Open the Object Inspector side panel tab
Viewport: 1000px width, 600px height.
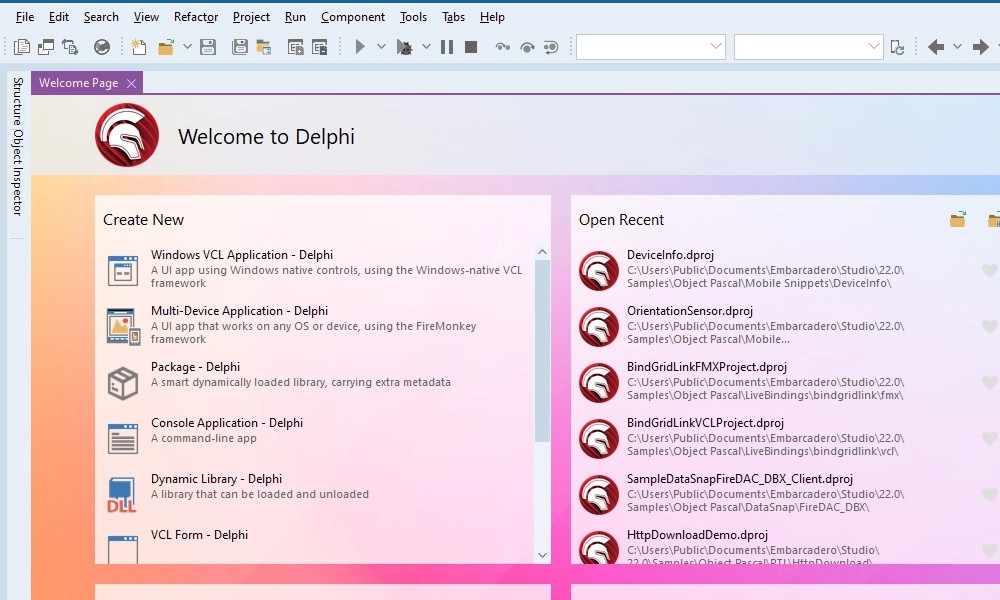[x=18, y=172]
